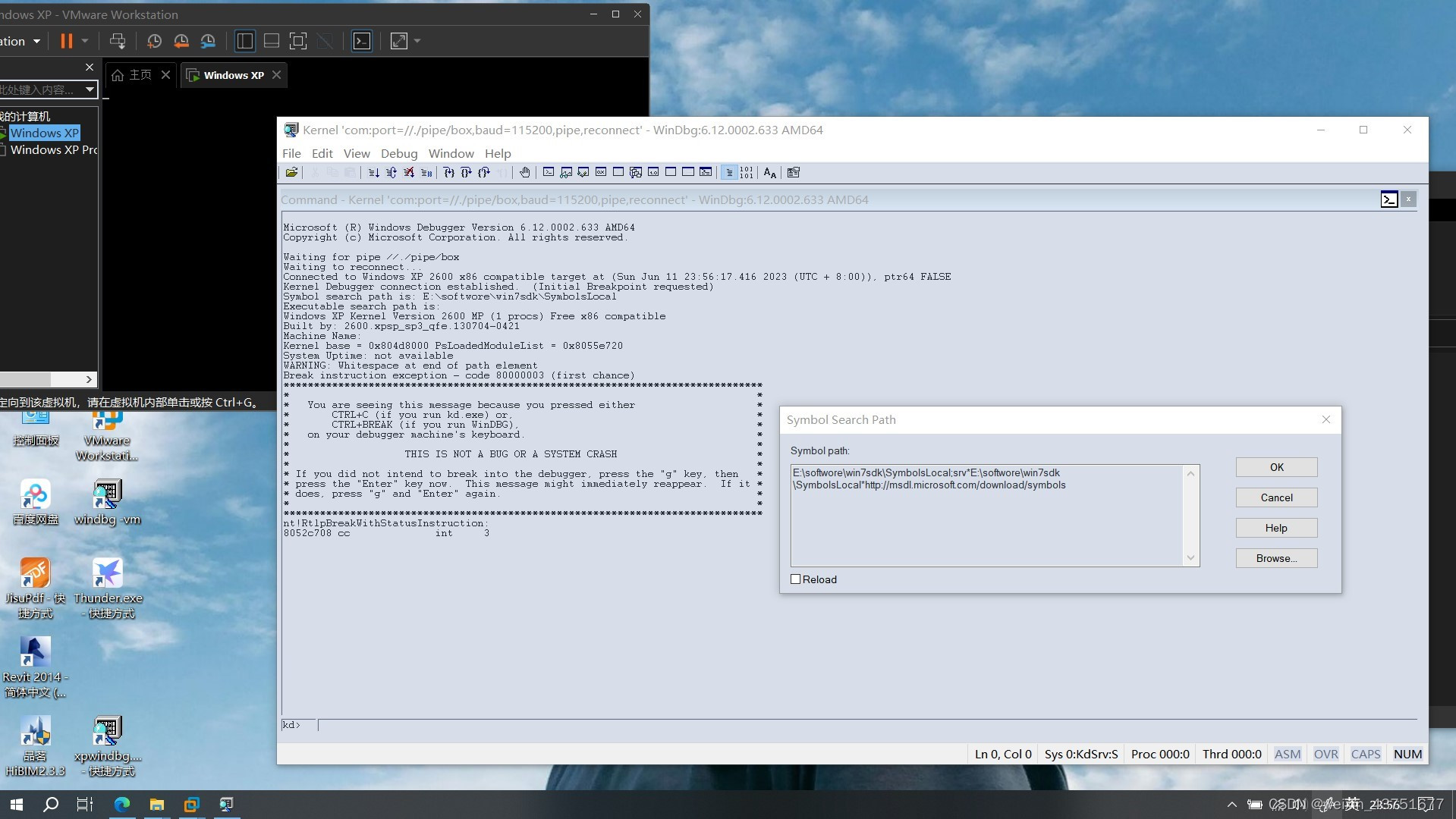
Task: Open the Memory window in WinDbg
Action: click(x=618, y=172)
